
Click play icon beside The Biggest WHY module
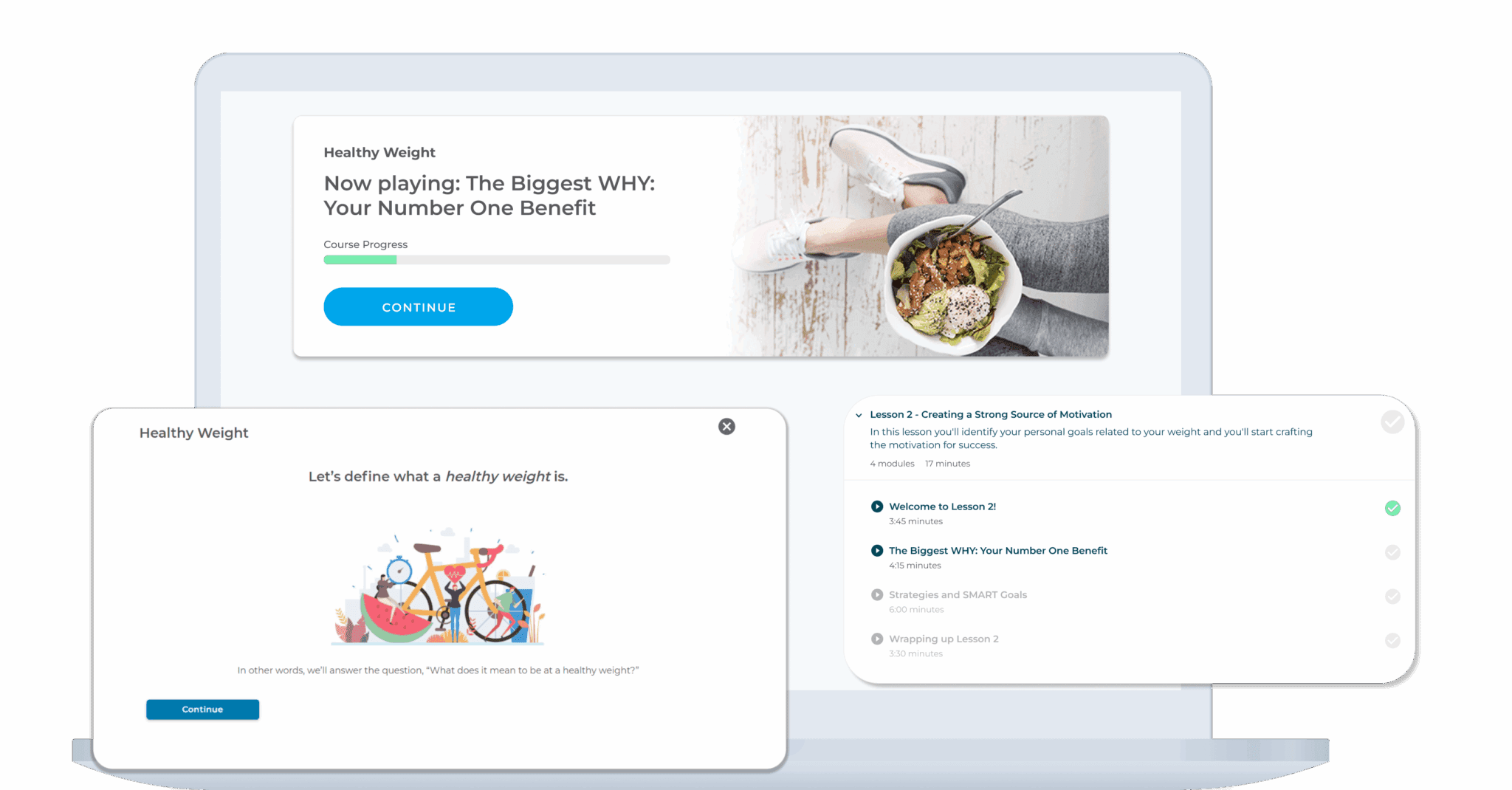876,551
